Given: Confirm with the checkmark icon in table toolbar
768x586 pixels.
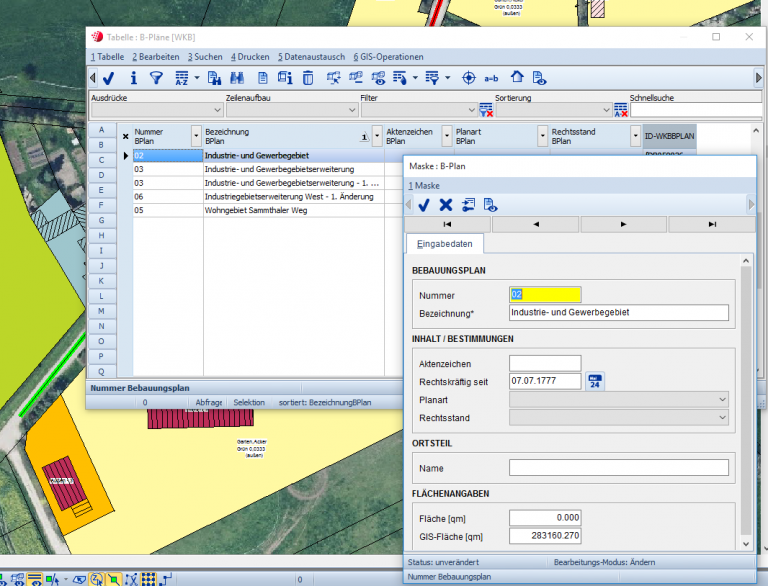Looking at the screenshot, I should tap(109, 78).
